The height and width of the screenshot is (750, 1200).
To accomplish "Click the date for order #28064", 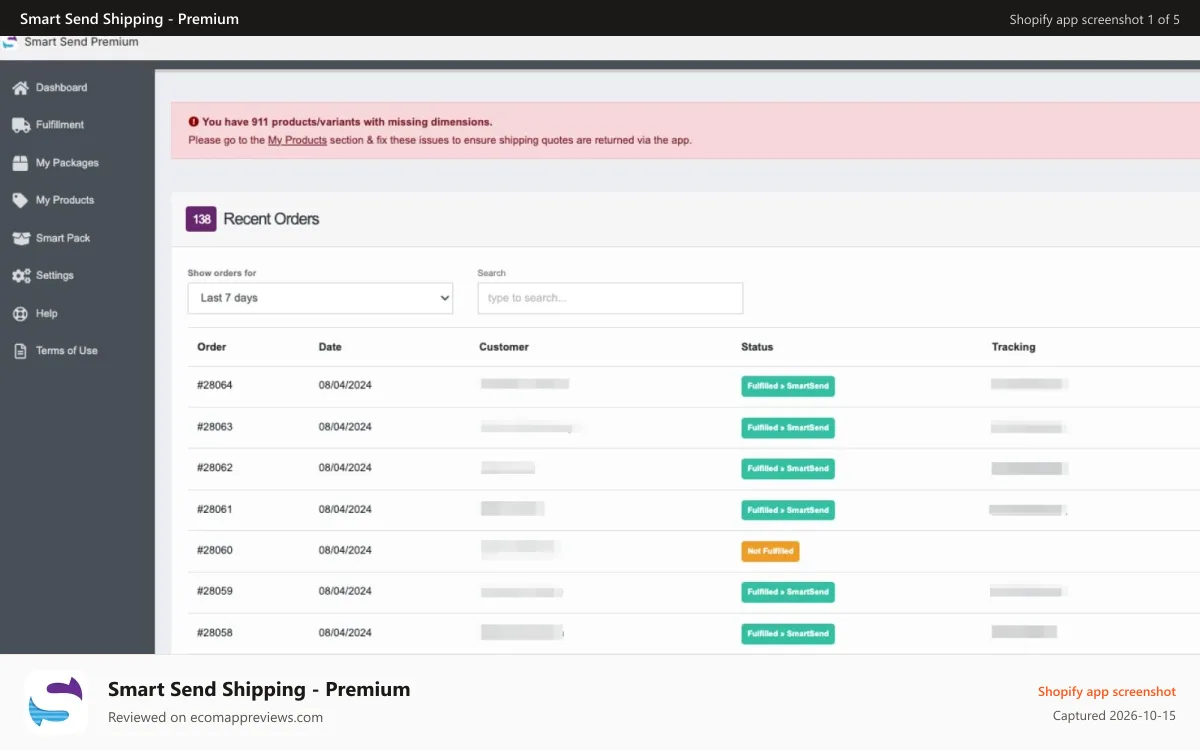I will tap(345, 385).
